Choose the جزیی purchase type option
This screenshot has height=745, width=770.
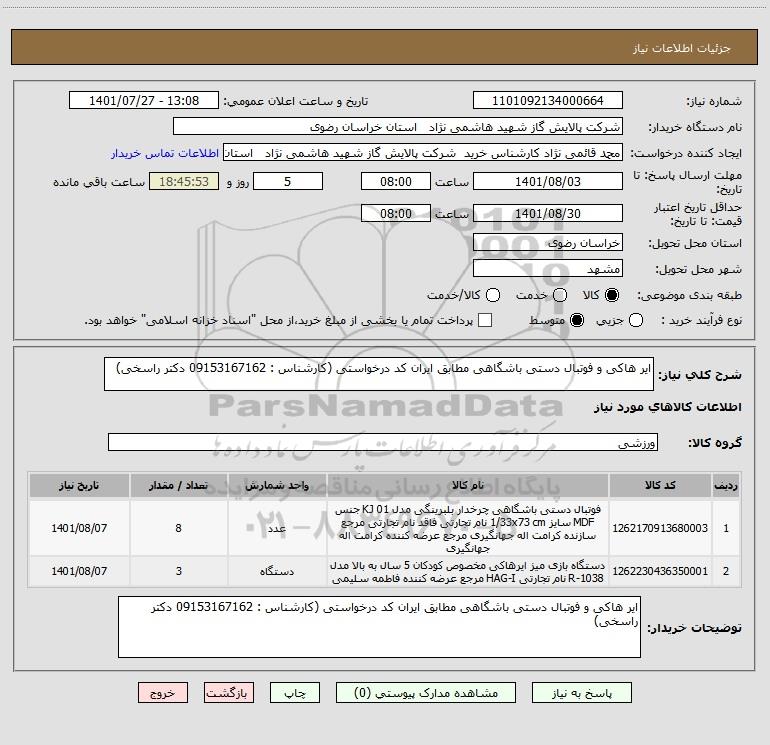pyautogui.click(x=635, y=320)
